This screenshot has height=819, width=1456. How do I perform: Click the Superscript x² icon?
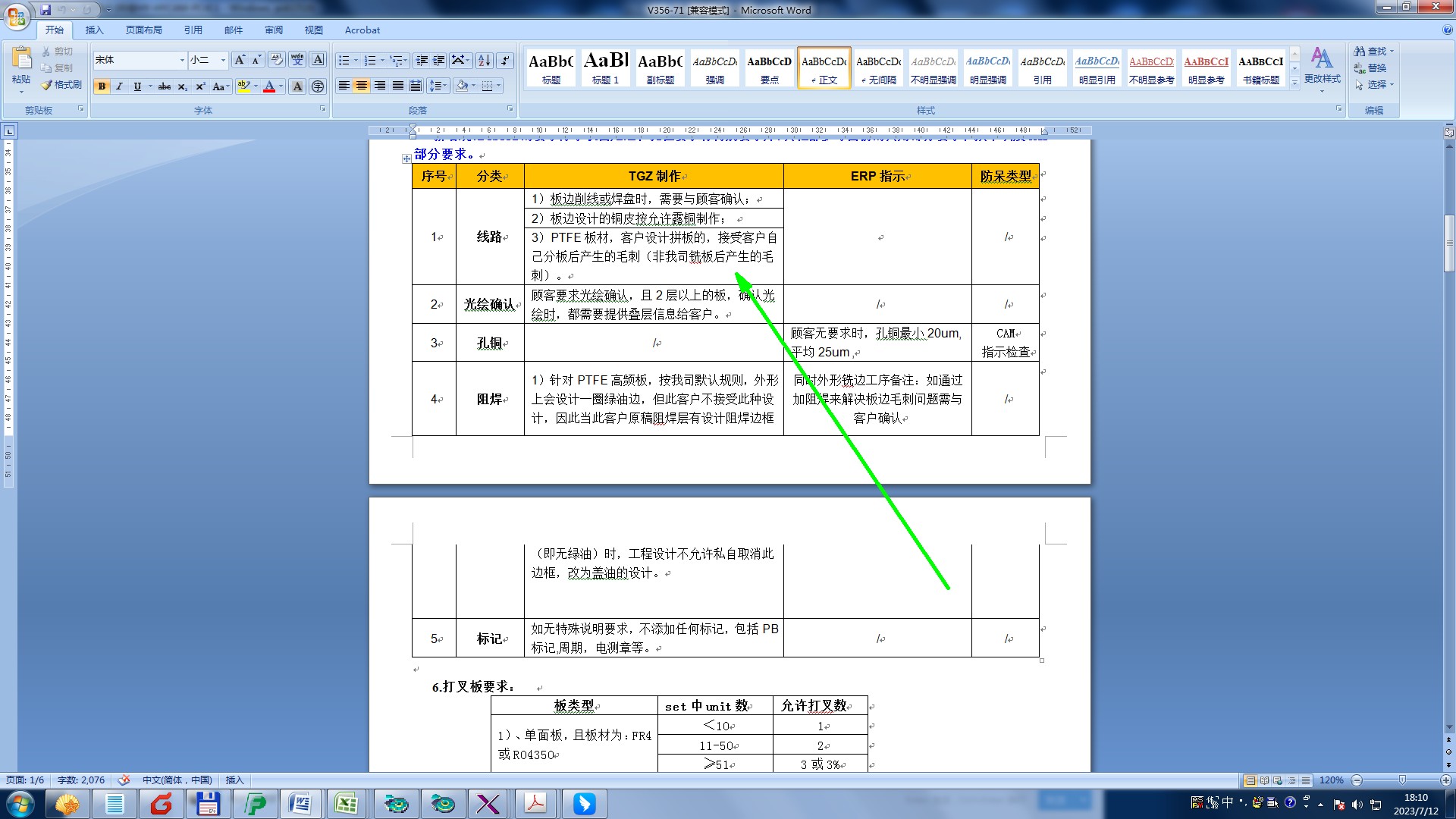(200, 86)
